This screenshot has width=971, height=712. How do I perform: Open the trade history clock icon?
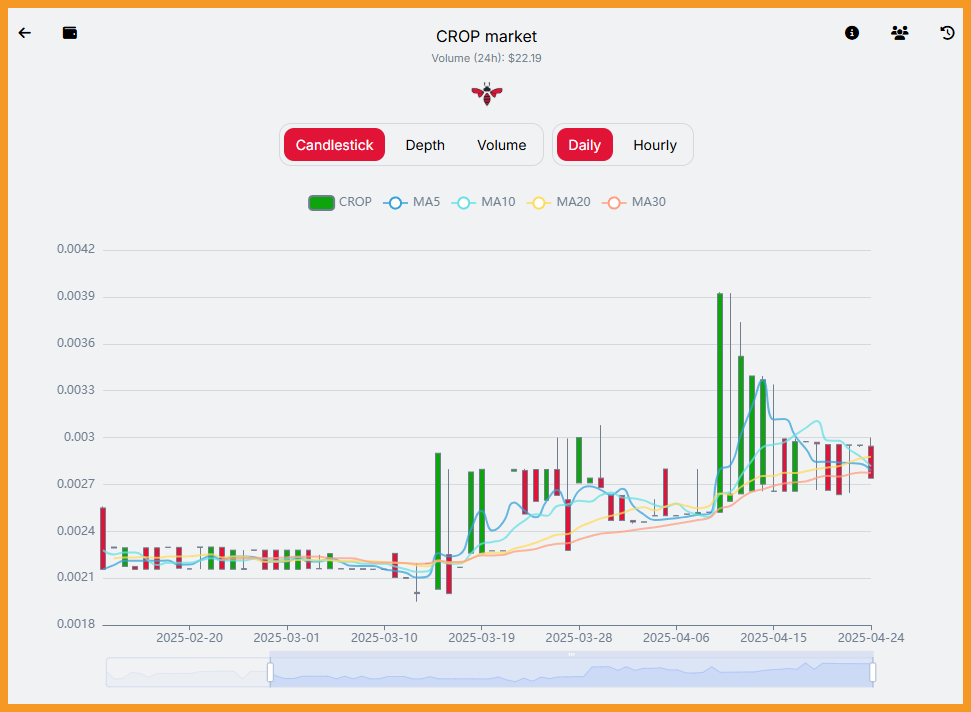point(947,33)
